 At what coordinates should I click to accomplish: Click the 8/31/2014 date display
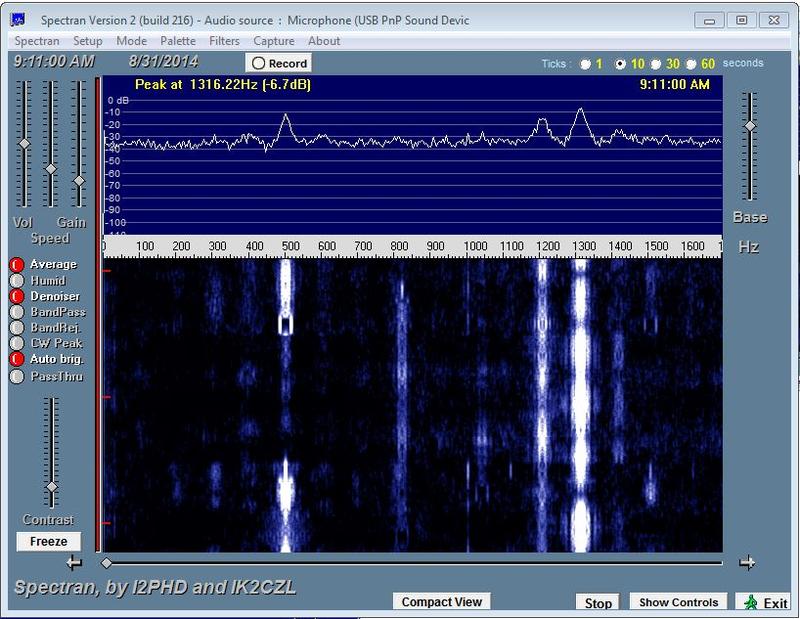coord(163,62)
